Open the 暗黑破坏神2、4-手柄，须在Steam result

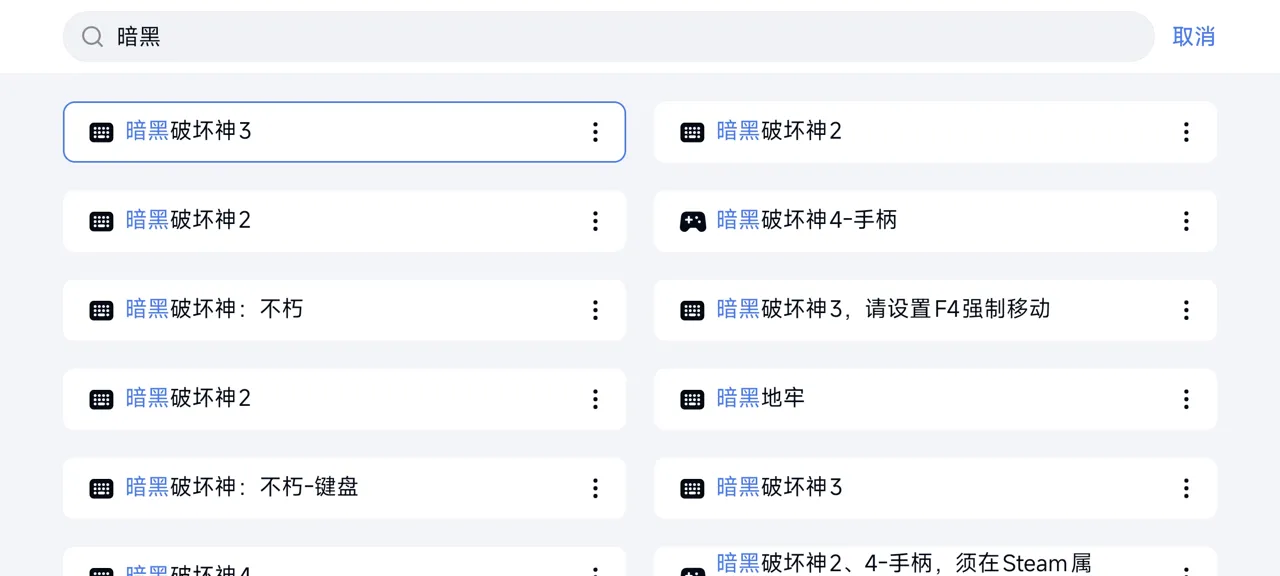point(935,562)
